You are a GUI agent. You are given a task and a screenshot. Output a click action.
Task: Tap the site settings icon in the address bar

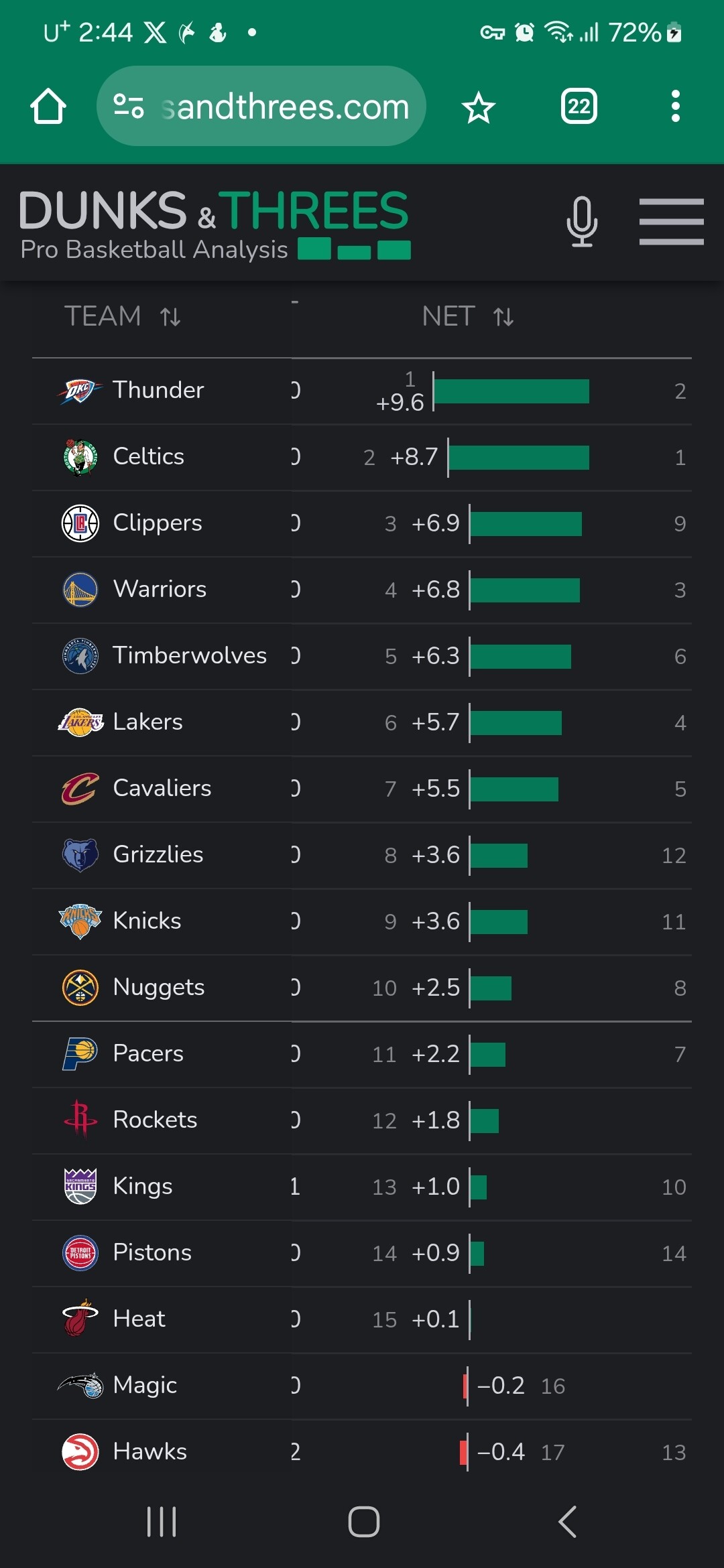tap(129, 107)
